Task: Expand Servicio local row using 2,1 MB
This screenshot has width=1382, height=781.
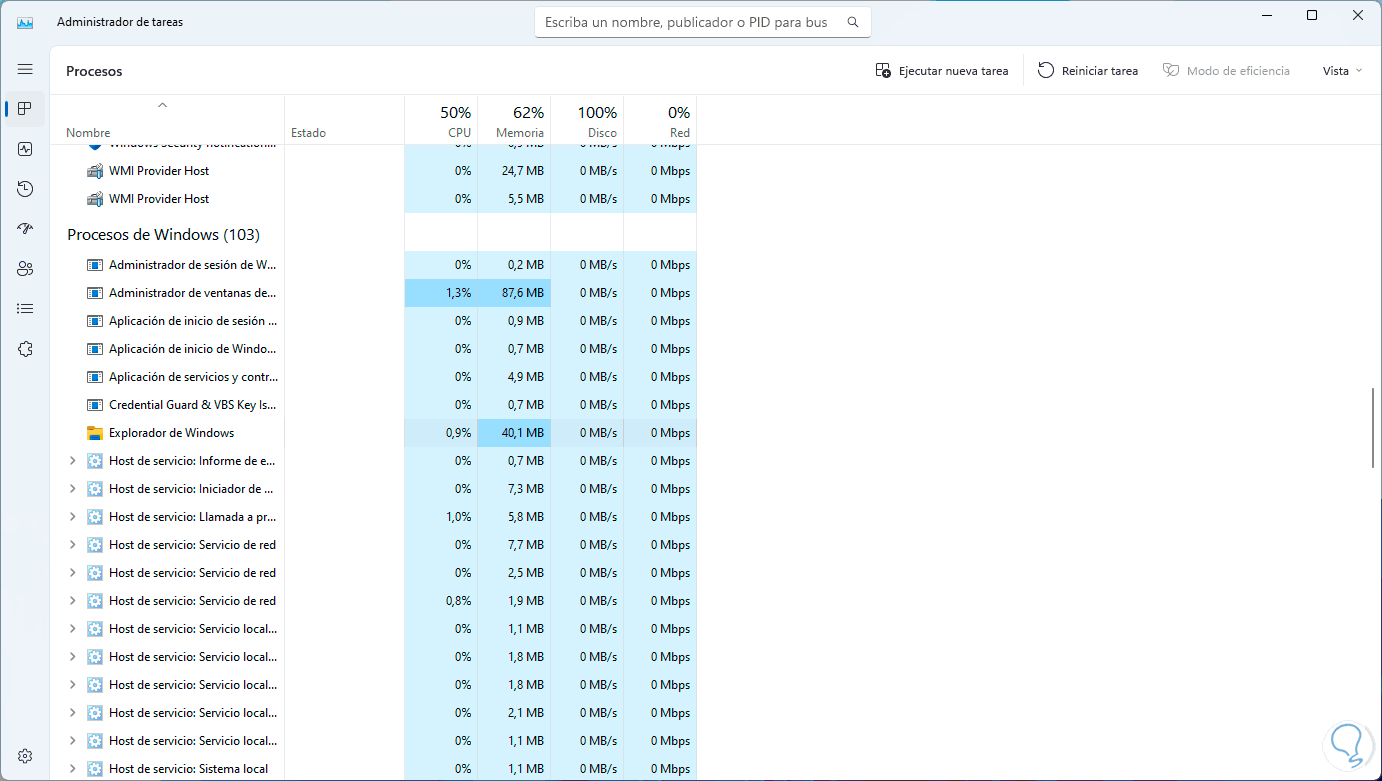Action: point(72,713)
